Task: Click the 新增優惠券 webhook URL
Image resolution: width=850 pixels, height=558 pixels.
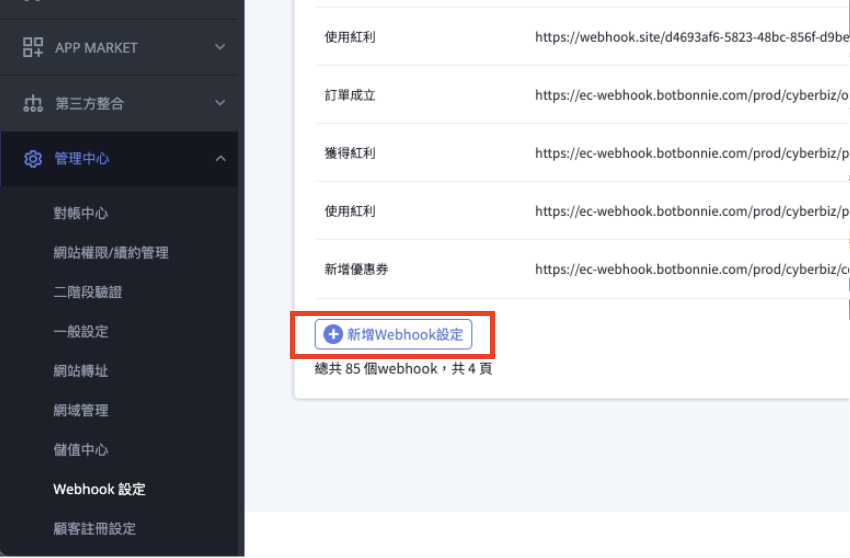Action: tap(691, 269)
